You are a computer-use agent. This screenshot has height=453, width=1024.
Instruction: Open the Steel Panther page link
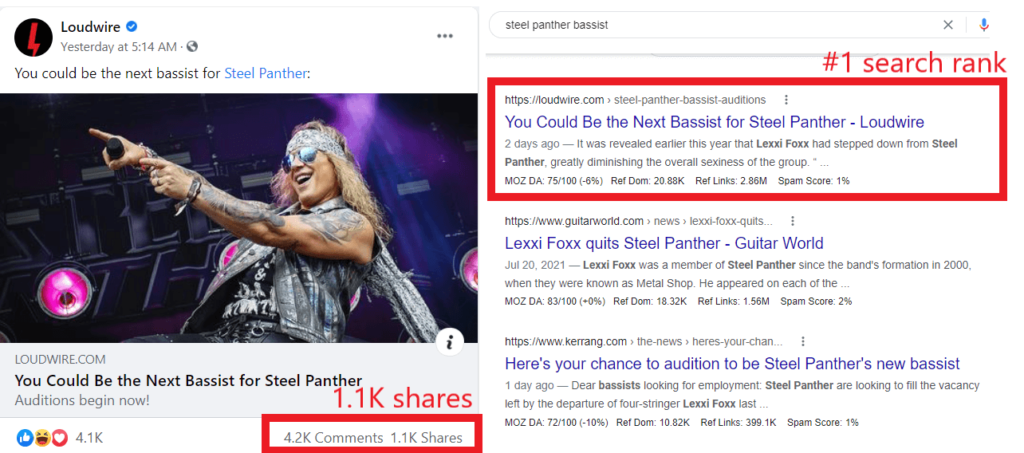[266, 73]
